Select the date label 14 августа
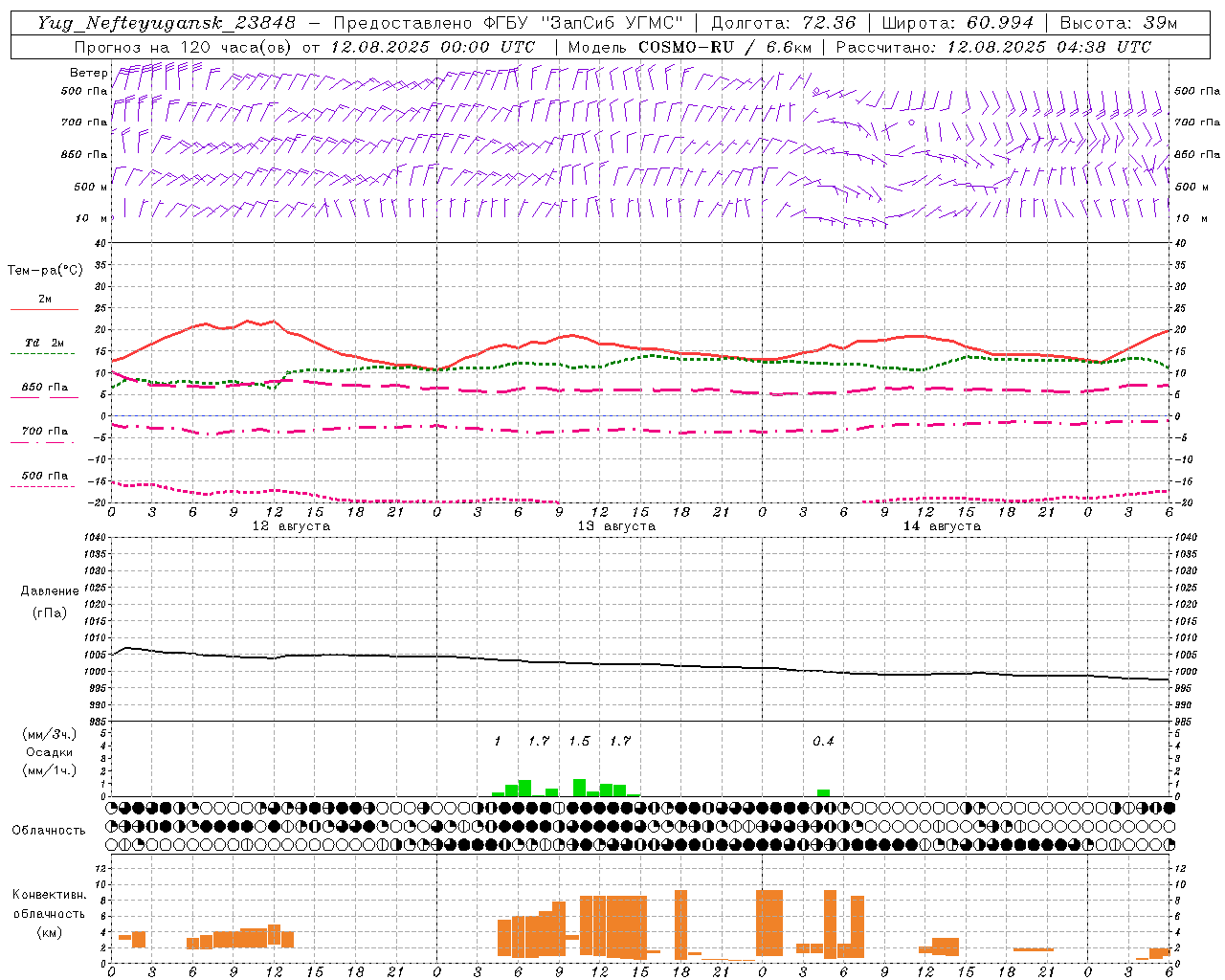 pos(942,526)
